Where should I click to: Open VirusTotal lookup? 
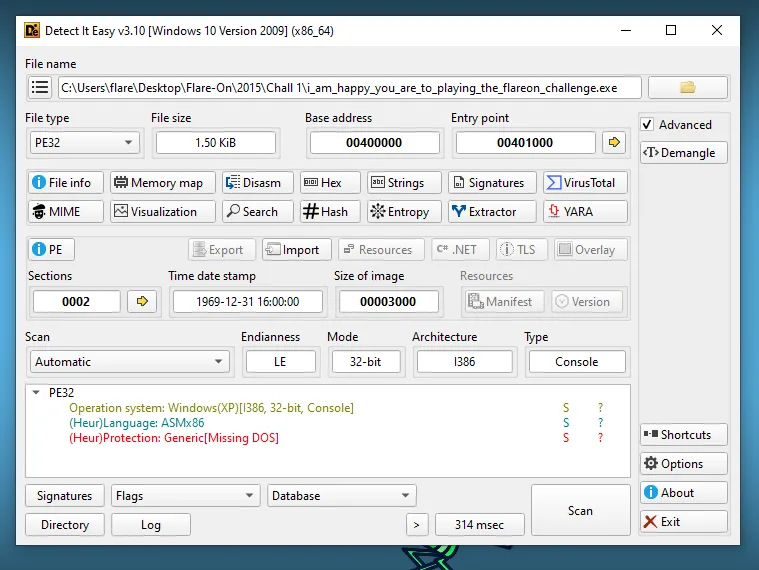[585, 183]
